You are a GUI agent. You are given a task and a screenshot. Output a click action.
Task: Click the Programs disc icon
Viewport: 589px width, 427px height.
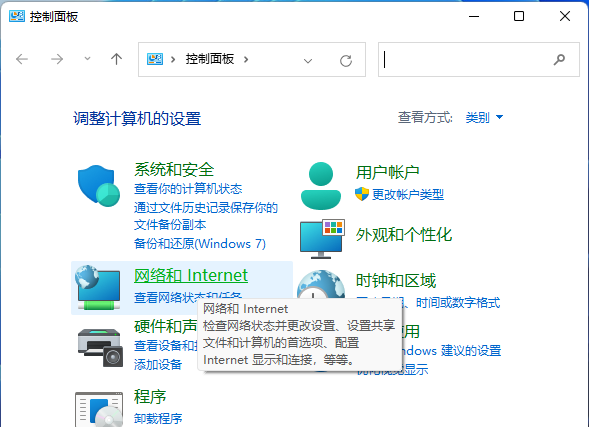(x=99, y=409)
